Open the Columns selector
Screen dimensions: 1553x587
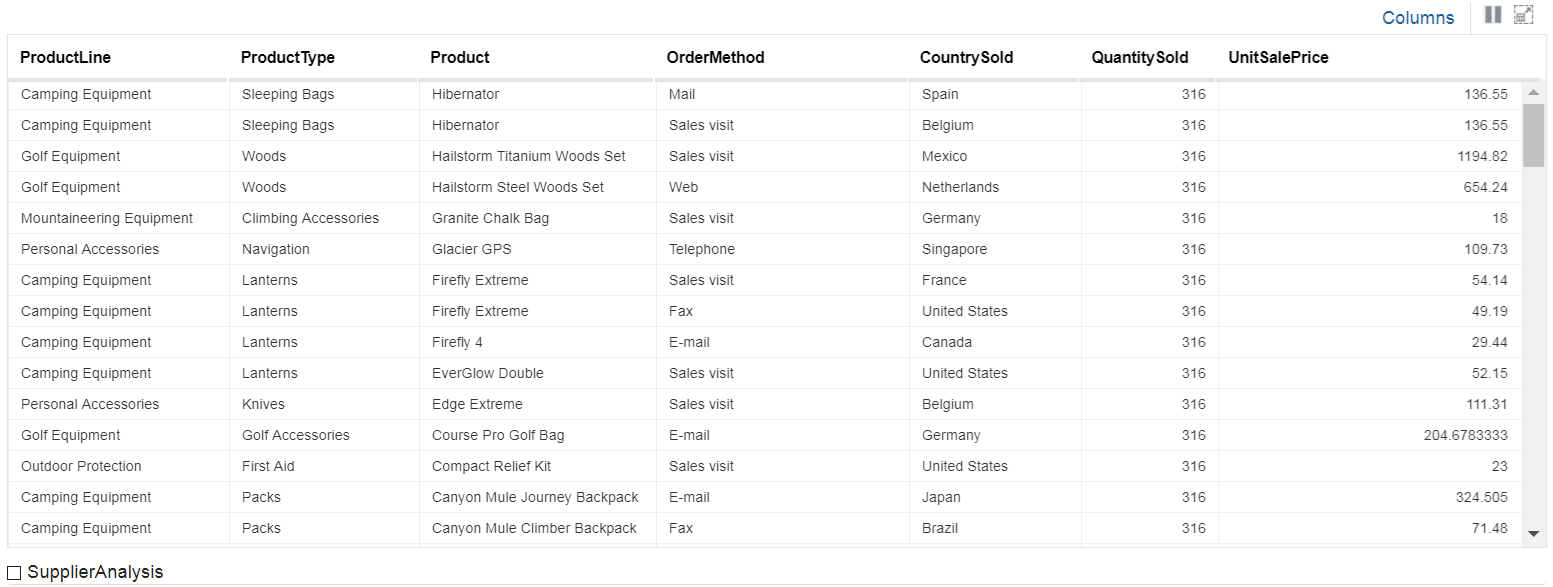click(x=1417, y=17)
